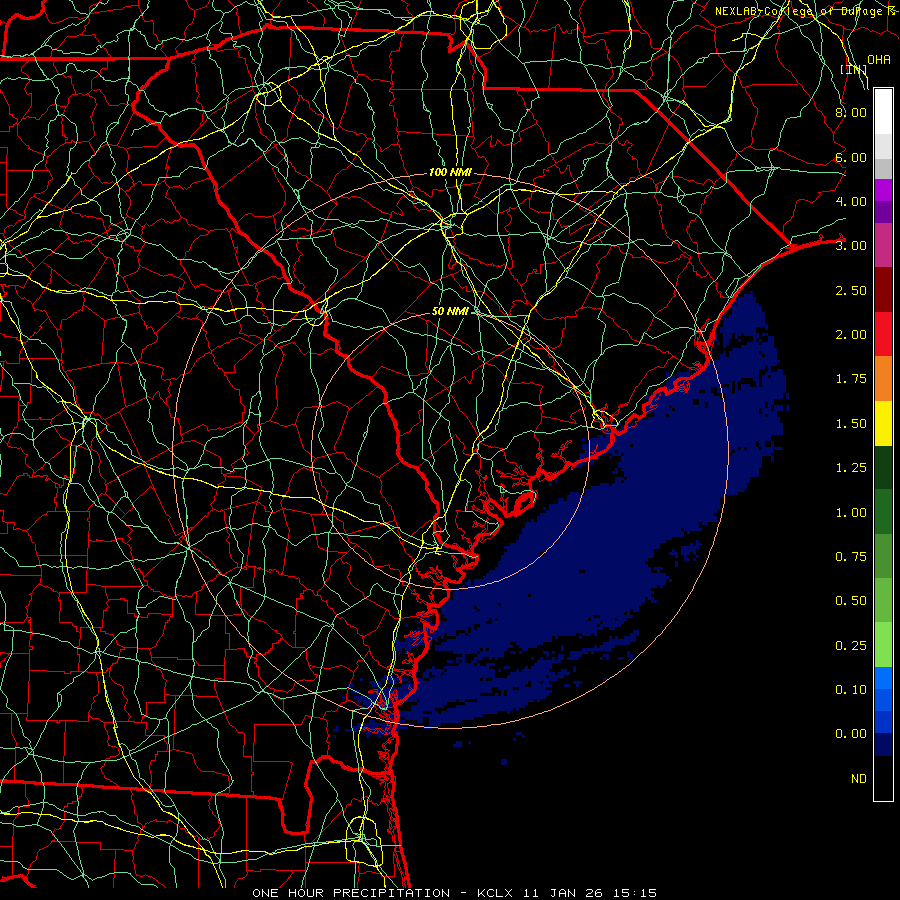This screenshot has width=900, height=900.
Task: Select the '1.50' legend value
Action: 851,424
